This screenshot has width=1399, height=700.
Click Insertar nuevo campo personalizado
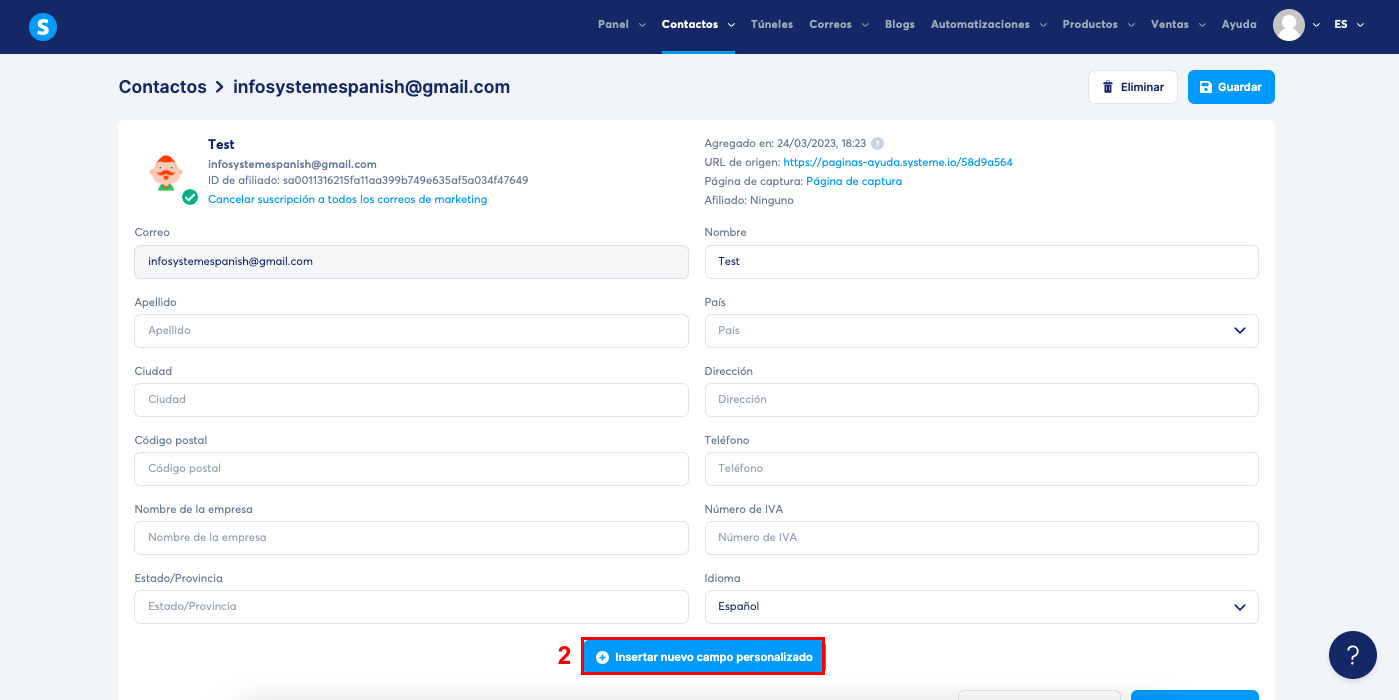(703, 656)
